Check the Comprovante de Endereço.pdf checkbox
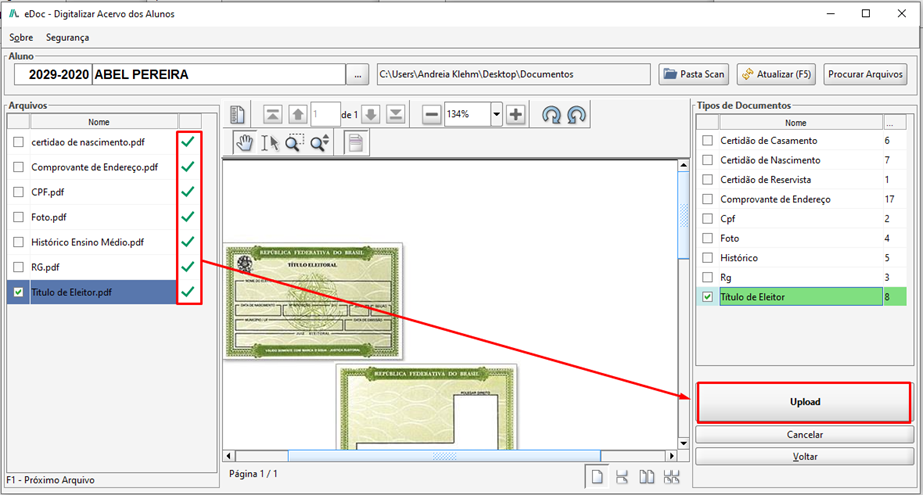This screenshot has width=923, height=495. [18, 167]
